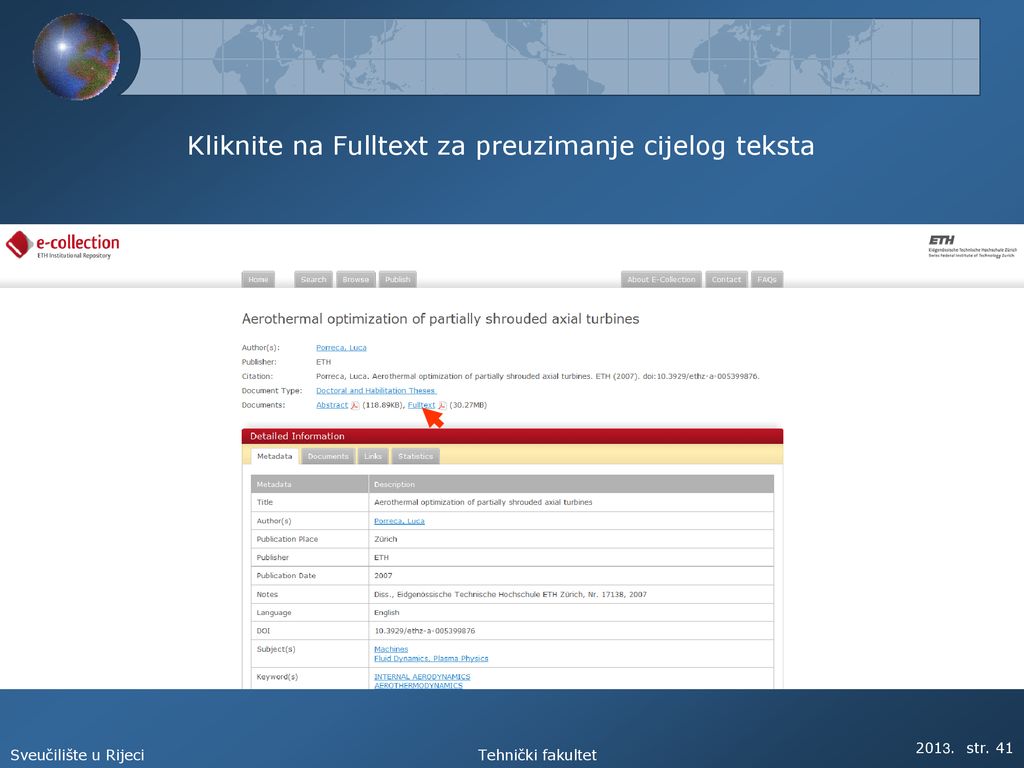Viewport: 1024px width, 768px height.
Task: Click the Publication Date value 2007
Action: click(383, 575)
